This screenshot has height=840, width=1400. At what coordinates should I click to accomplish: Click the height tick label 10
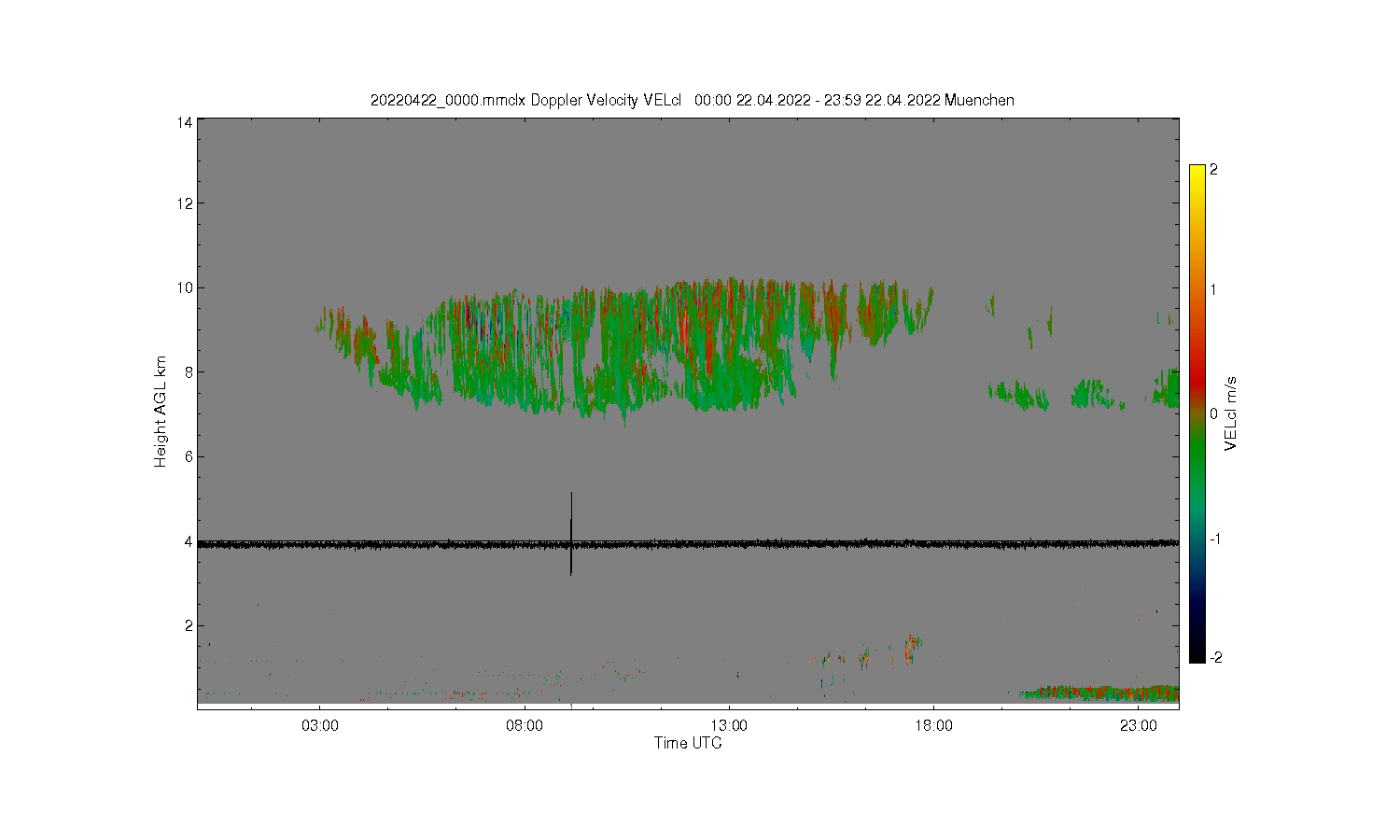185,287
